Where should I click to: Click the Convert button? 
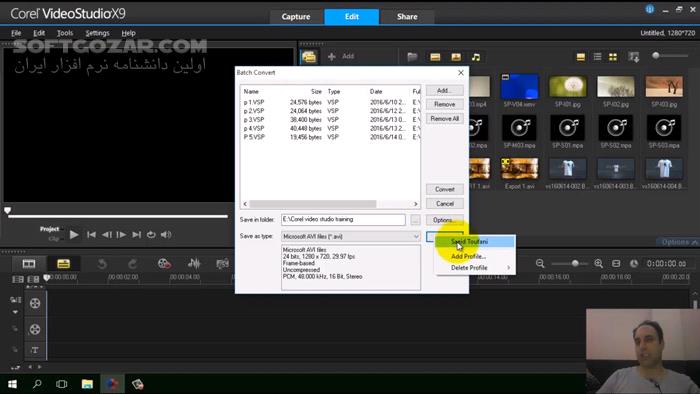[x=445, y=189]
